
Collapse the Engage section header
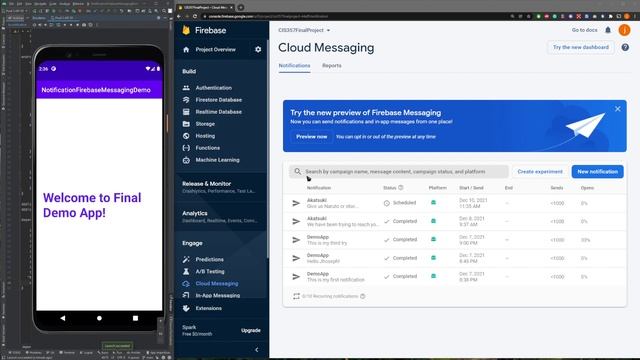(x=192, y=243)
